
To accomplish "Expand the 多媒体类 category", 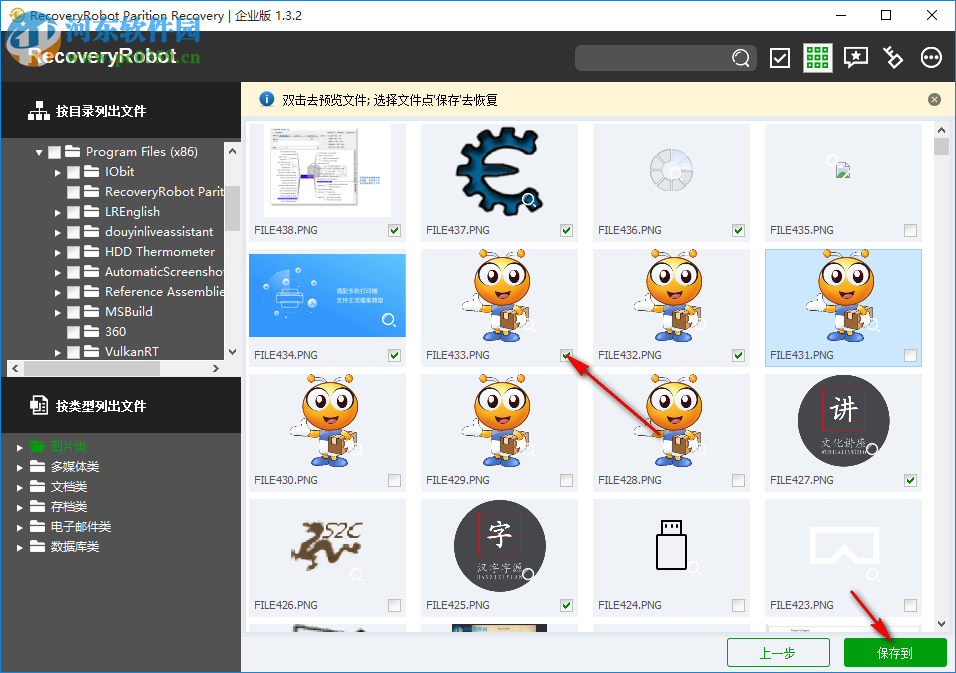I will pos(20,466).
